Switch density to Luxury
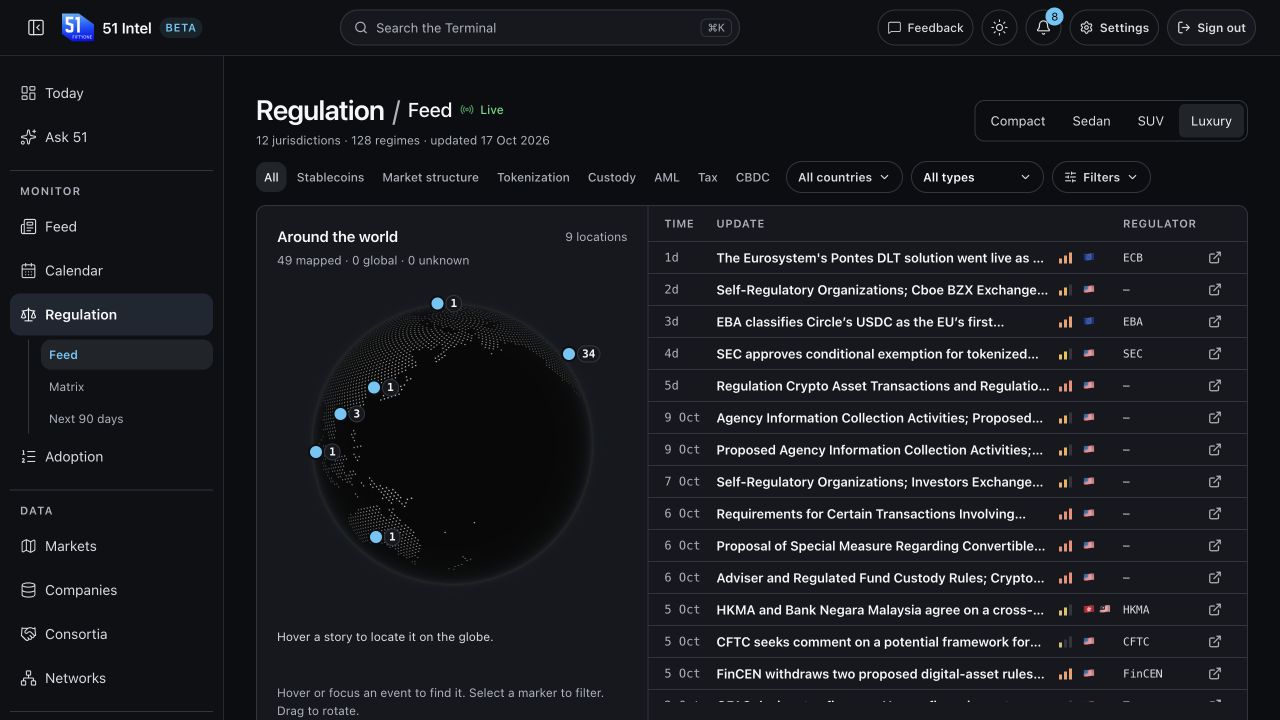Image resolution: width=1280 pixels, height=720 pixels. [x=1211, y=121]
